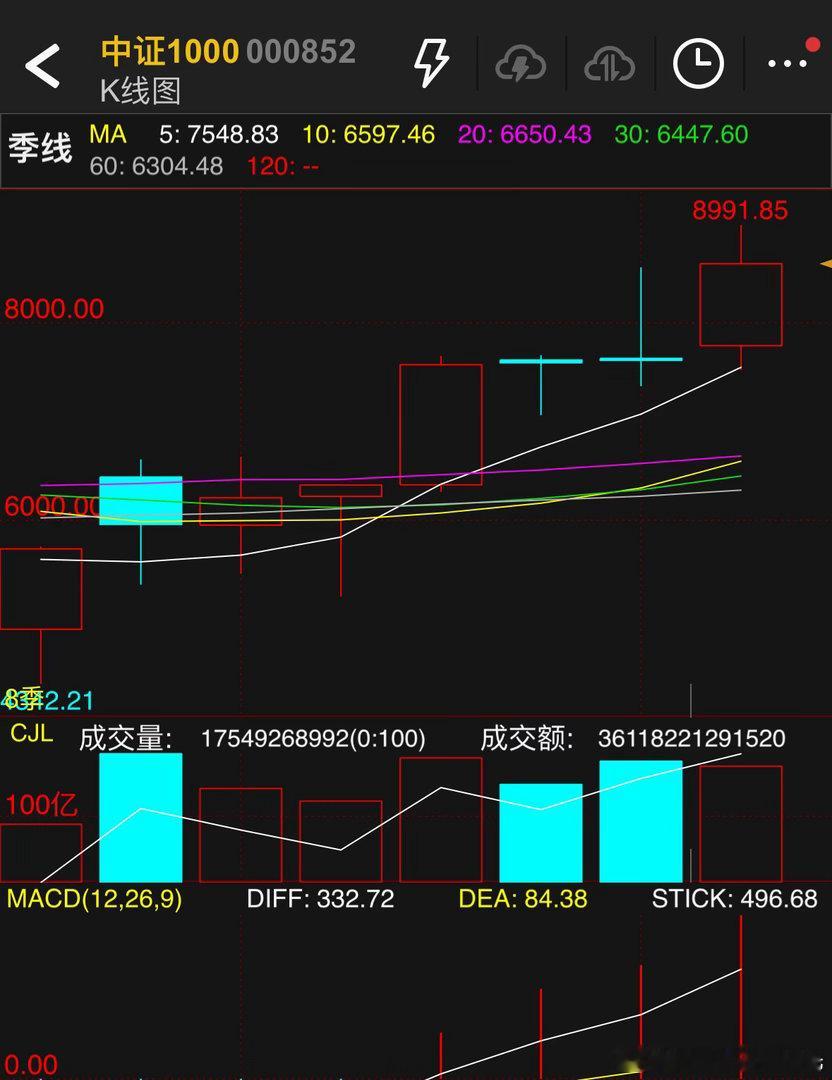Tap the 中证1000 index title
This screenshot has width=832, height=1080.
tap(169, 52)
